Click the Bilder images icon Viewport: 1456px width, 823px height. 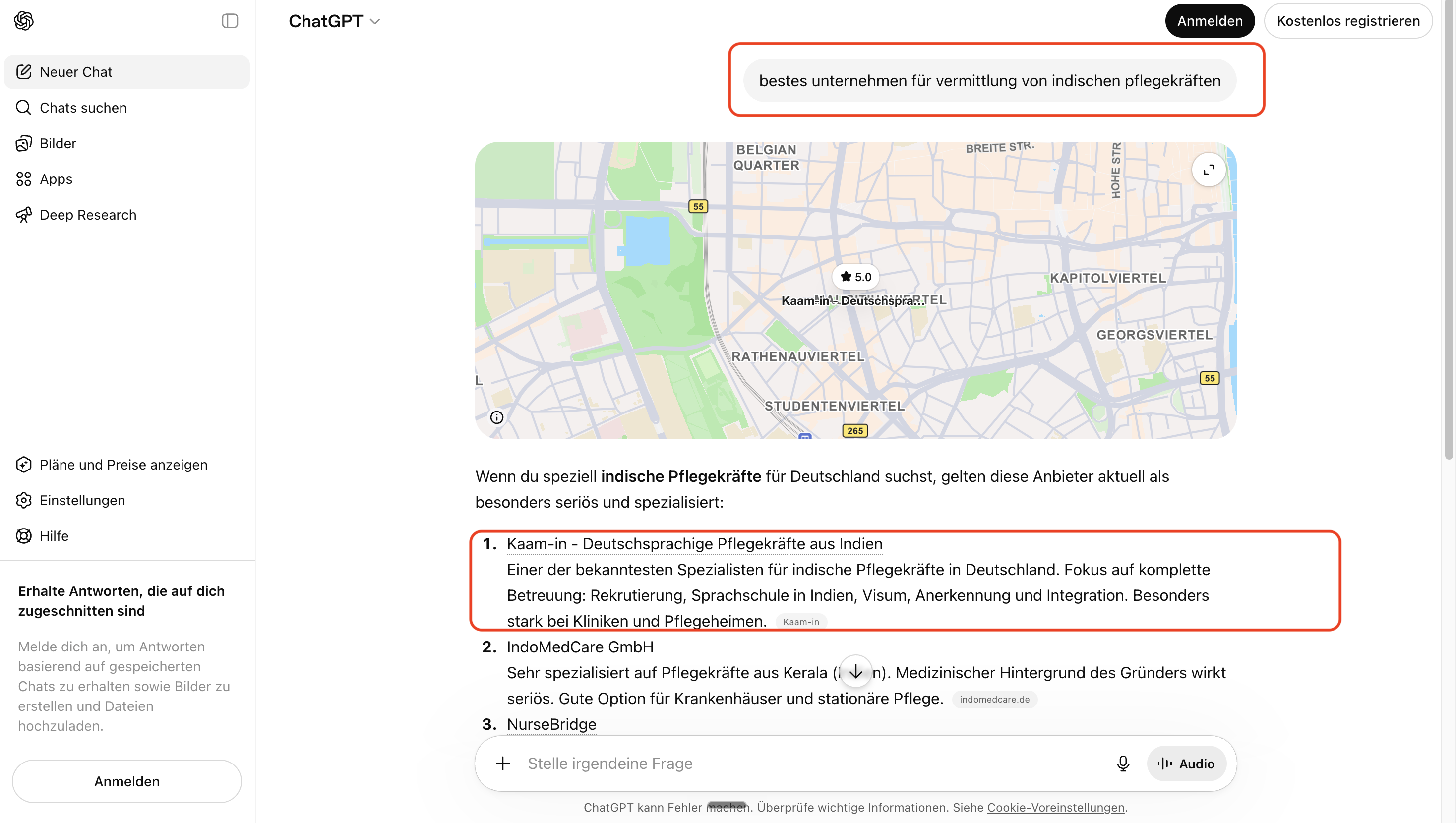[24, 143]
